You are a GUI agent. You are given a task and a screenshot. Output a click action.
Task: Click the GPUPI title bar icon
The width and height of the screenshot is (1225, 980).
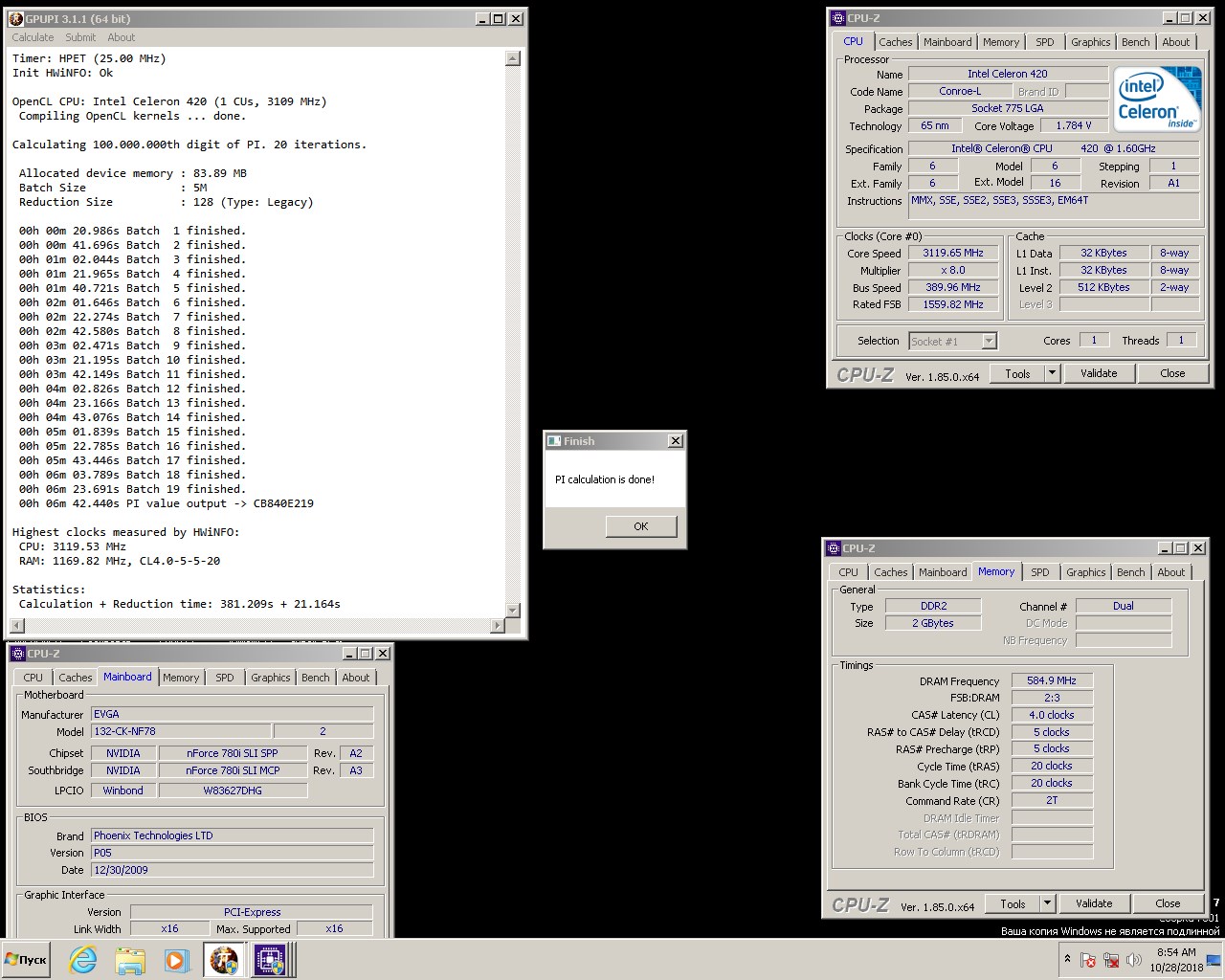pyautogui.click(x=16, y=18)
